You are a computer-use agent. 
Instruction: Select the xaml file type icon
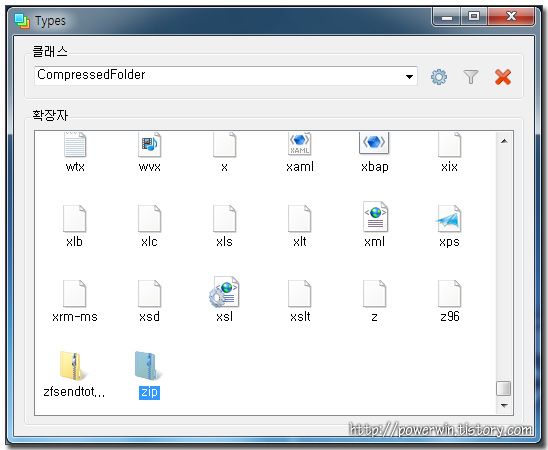(x=300, y=144)
